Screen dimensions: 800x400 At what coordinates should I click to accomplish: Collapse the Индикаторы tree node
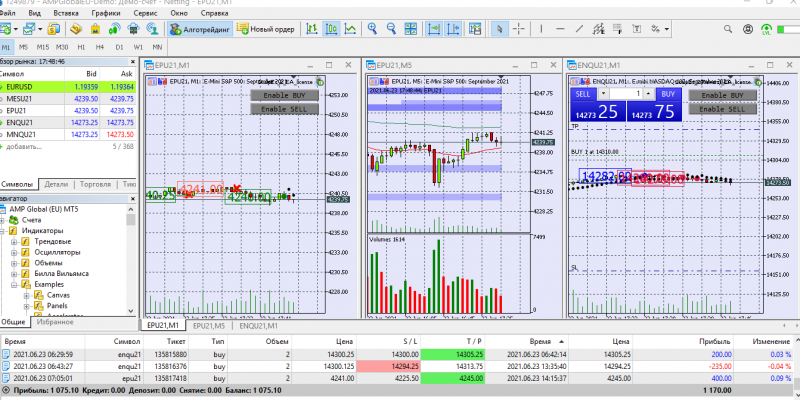coord(2,231)
